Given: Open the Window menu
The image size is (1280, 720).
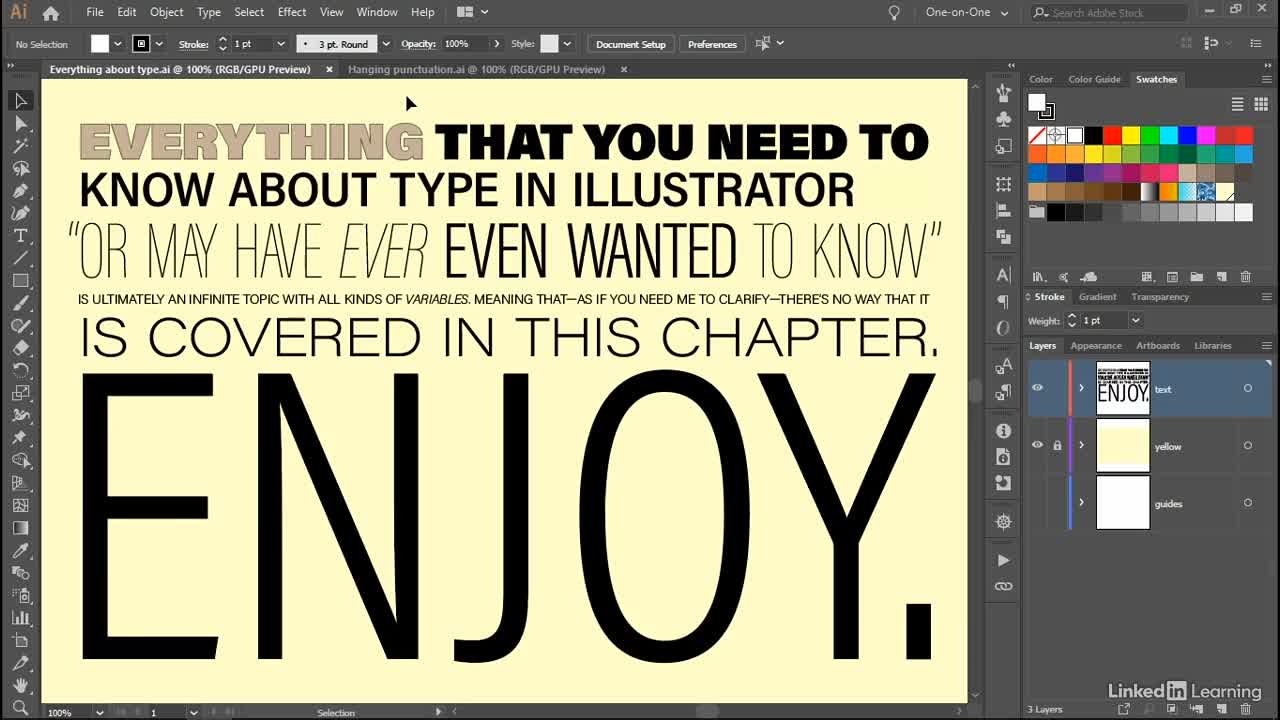Looking at the screenshot, I should (377, 12).
